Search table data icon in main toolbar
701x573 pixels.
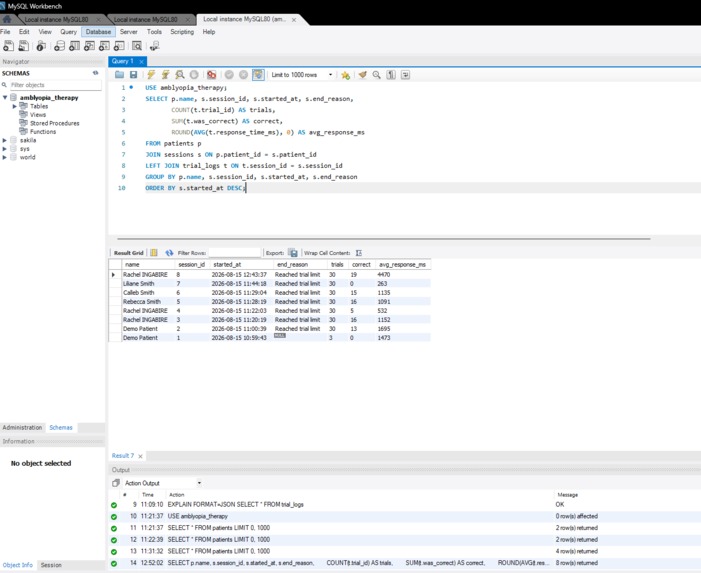click(x=137, y=46)
